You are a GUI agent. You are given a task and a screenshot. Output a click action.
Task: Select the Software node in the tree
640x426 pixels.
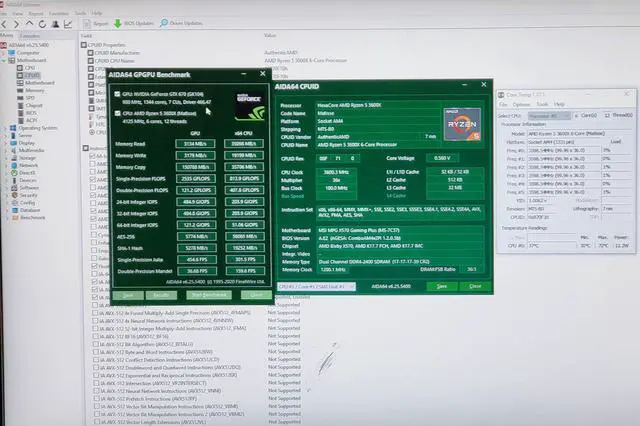[29, 188]
